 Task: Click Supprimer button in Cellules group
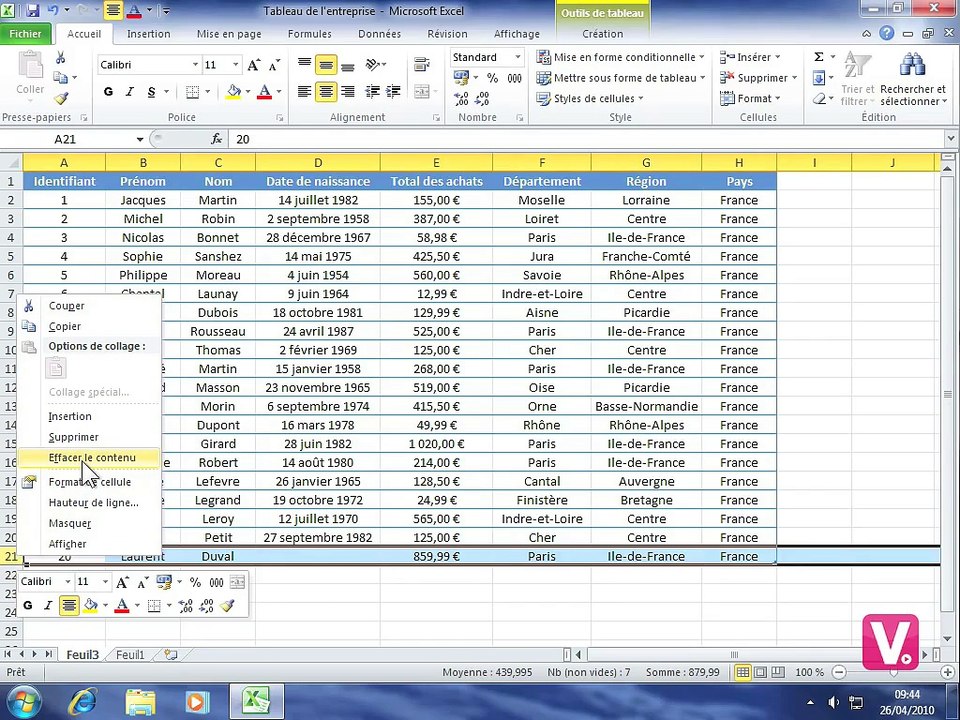(758, 78)
